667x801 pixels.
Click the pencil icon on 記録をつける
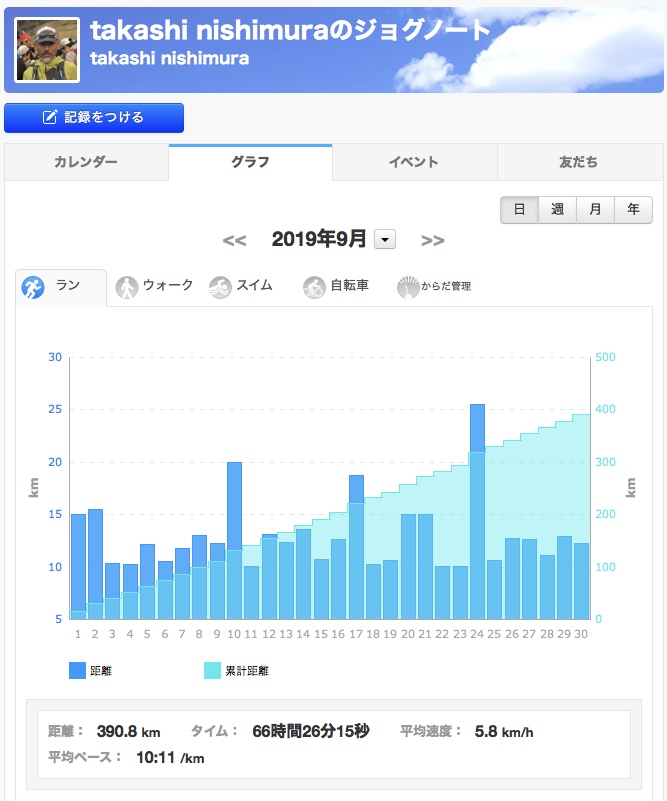(x=50, y=118)
